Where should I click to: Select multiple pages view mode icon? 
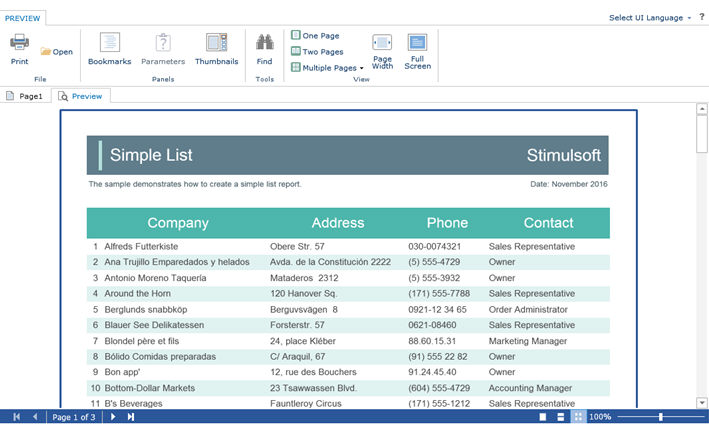click(x=578, y=417)
